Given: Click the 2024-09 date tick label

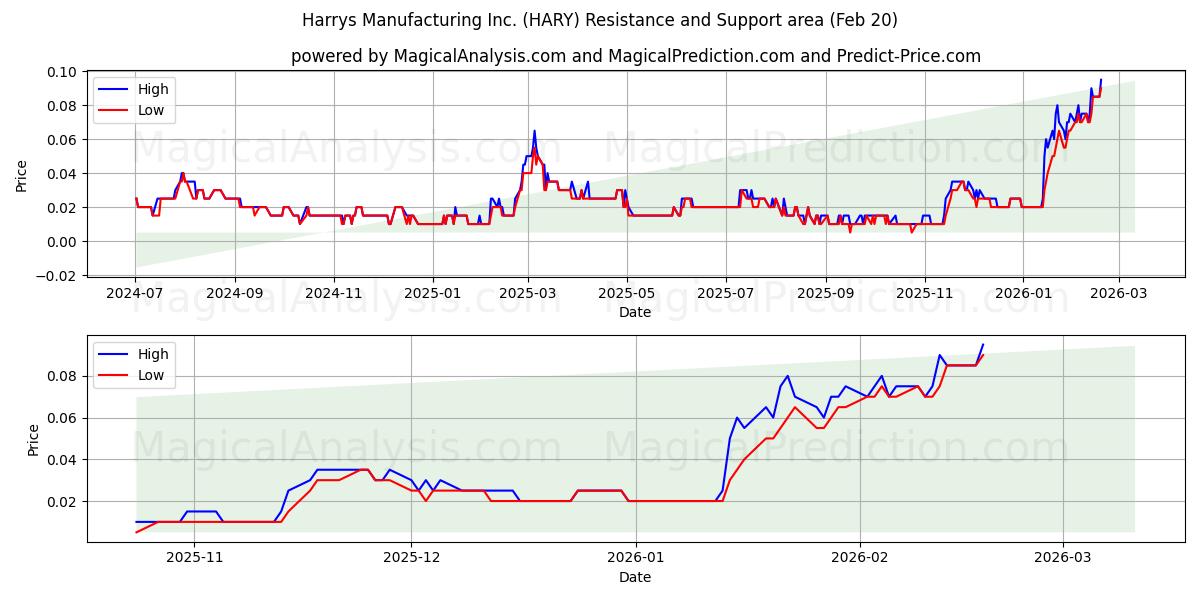Looking at the screenshot, I should 235,293.
